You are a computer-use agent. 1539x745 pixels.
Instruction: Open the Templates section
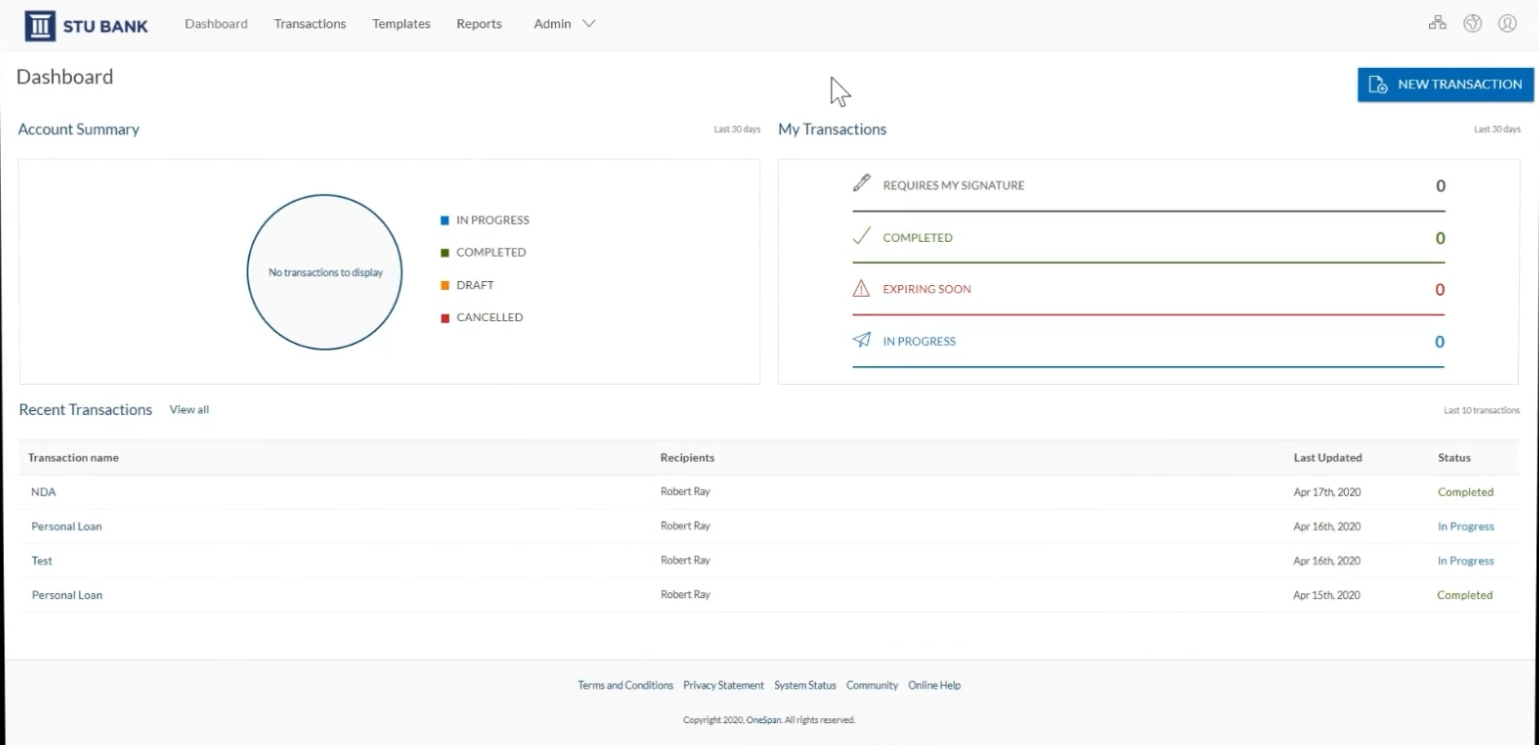[x=400, y=23]
